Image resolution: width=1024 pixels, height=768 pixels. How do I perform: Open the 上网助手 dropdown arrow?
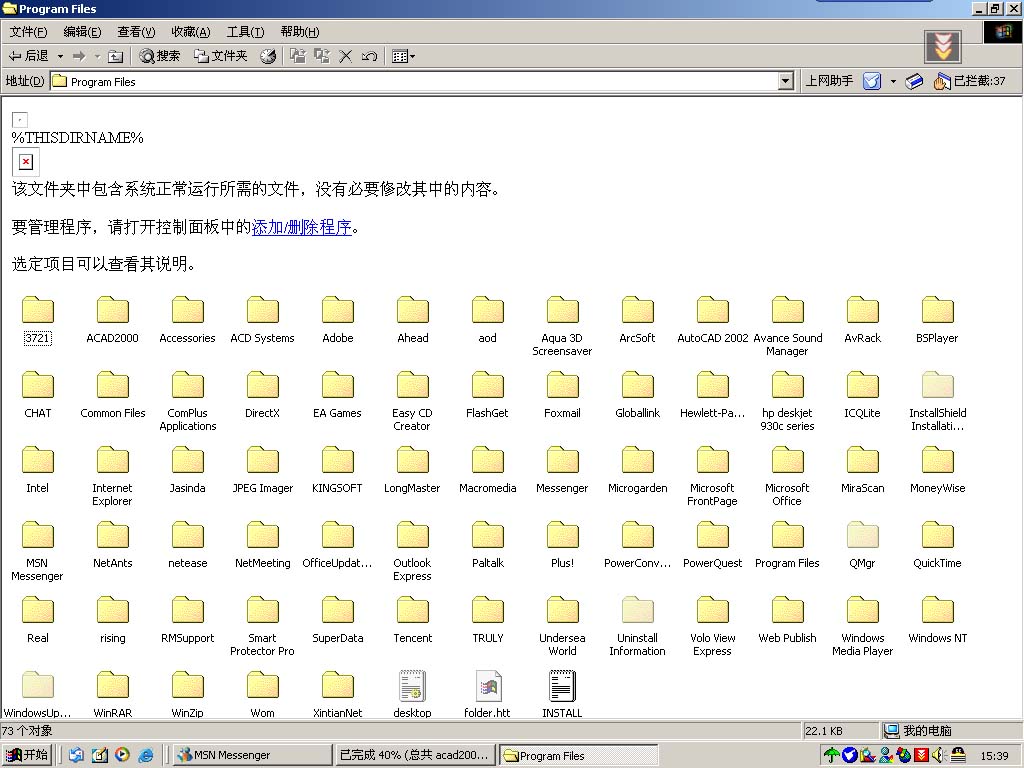point(893,81)
